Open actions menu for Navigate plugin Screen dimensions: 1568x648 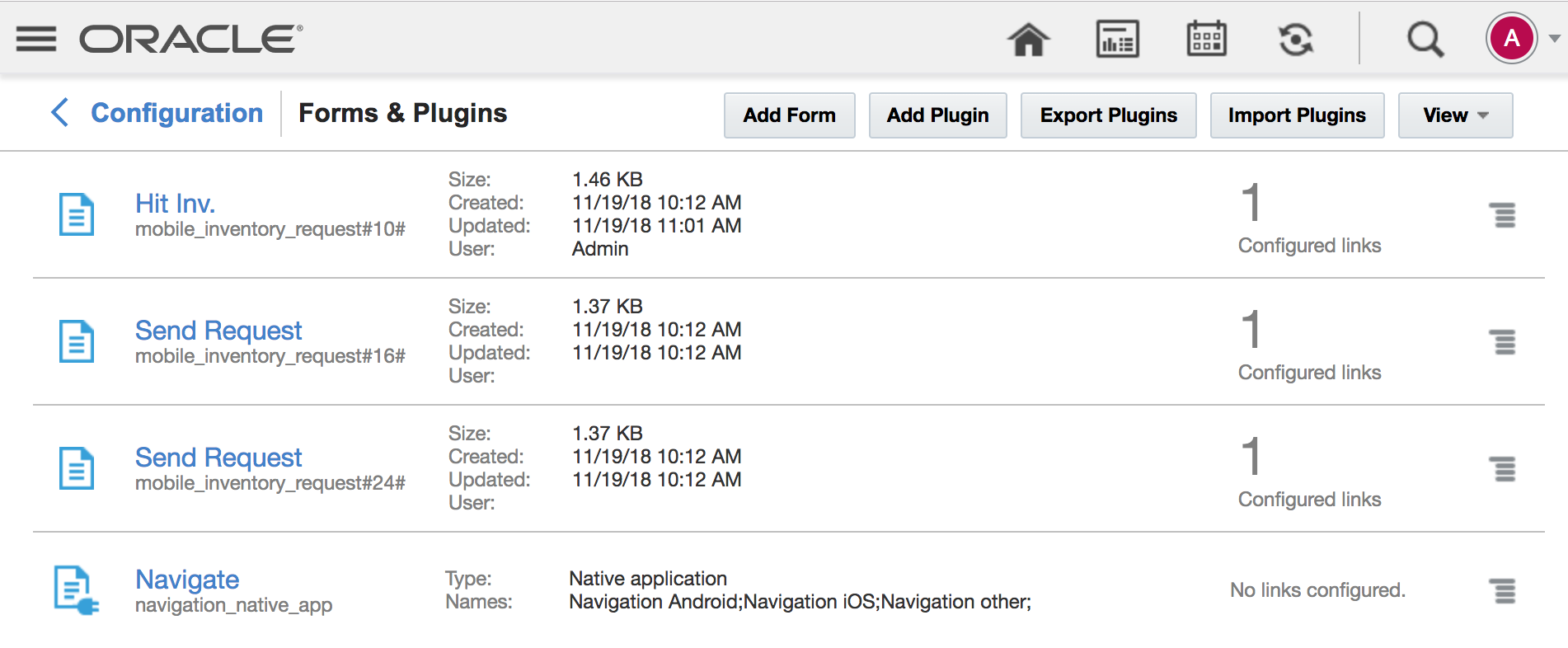pyautogui.click(x=1504, y=591)
